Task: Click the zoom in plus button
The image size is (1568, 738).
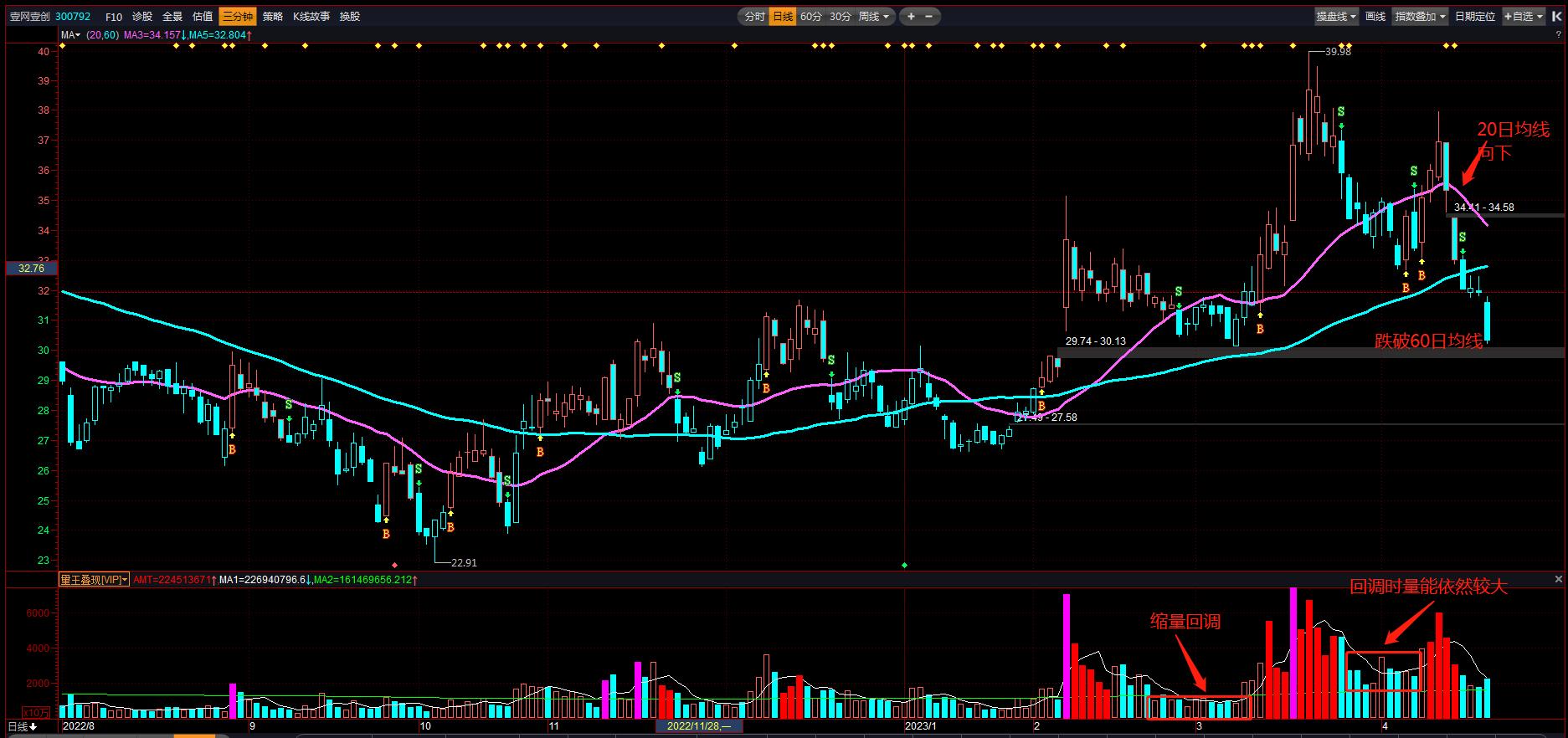Action: click(x=911, y=17)
